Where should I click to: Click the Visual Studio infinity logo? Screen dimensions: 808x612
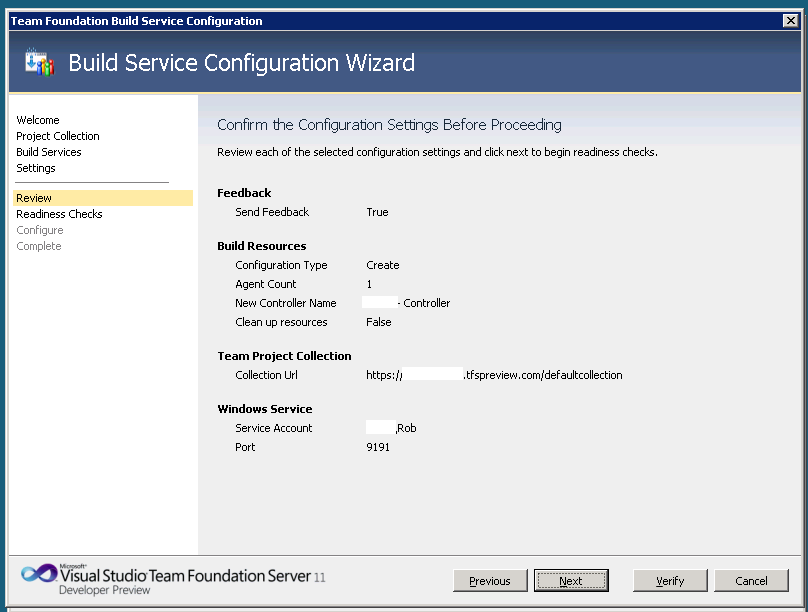[x=39, y=575]
